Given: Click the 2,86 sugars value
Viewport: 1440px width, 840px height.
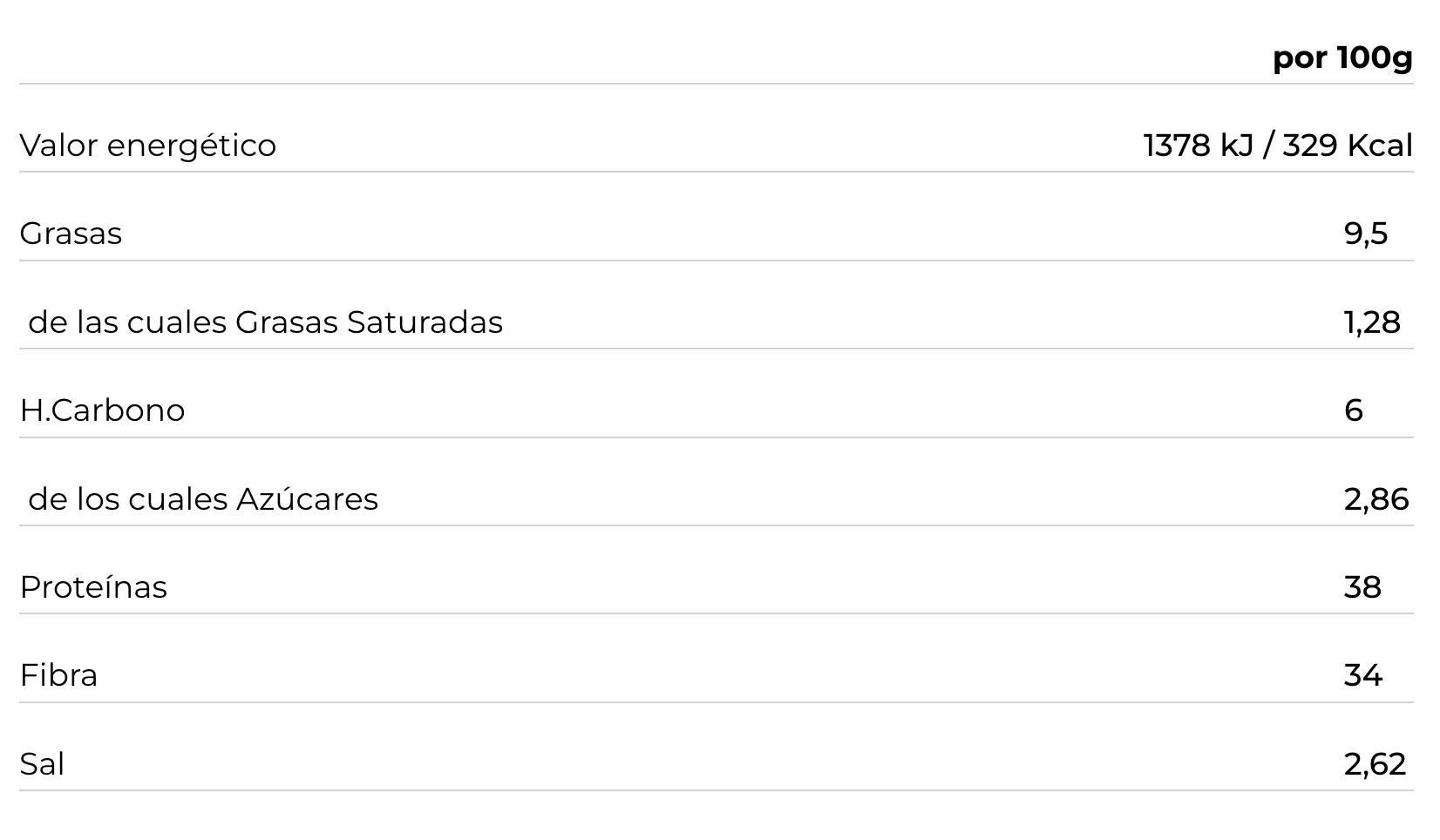Looking at the screenshot, I should (x=1375, y=499).
